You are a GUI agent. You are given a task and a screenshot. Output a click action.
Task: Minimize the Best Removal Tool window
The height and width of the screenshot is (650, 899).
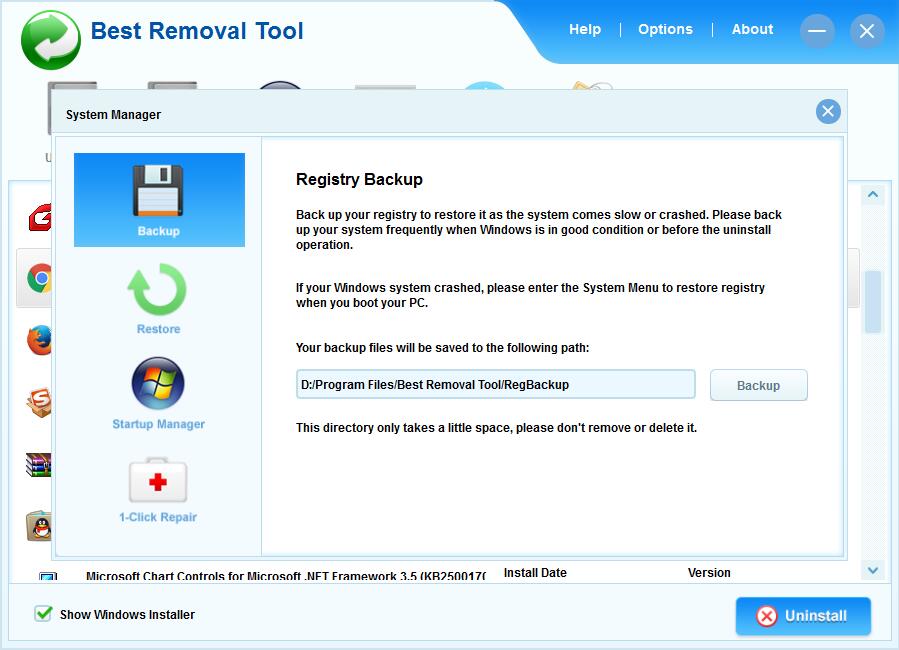point(817,31)
